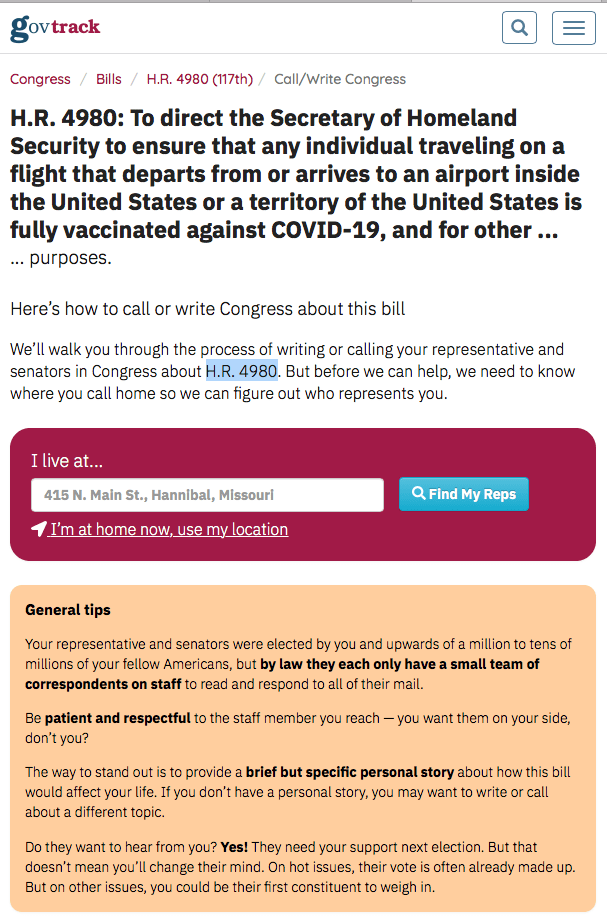Click the location arrow icon
Screen dimensions: 607x923
point(39,529)
